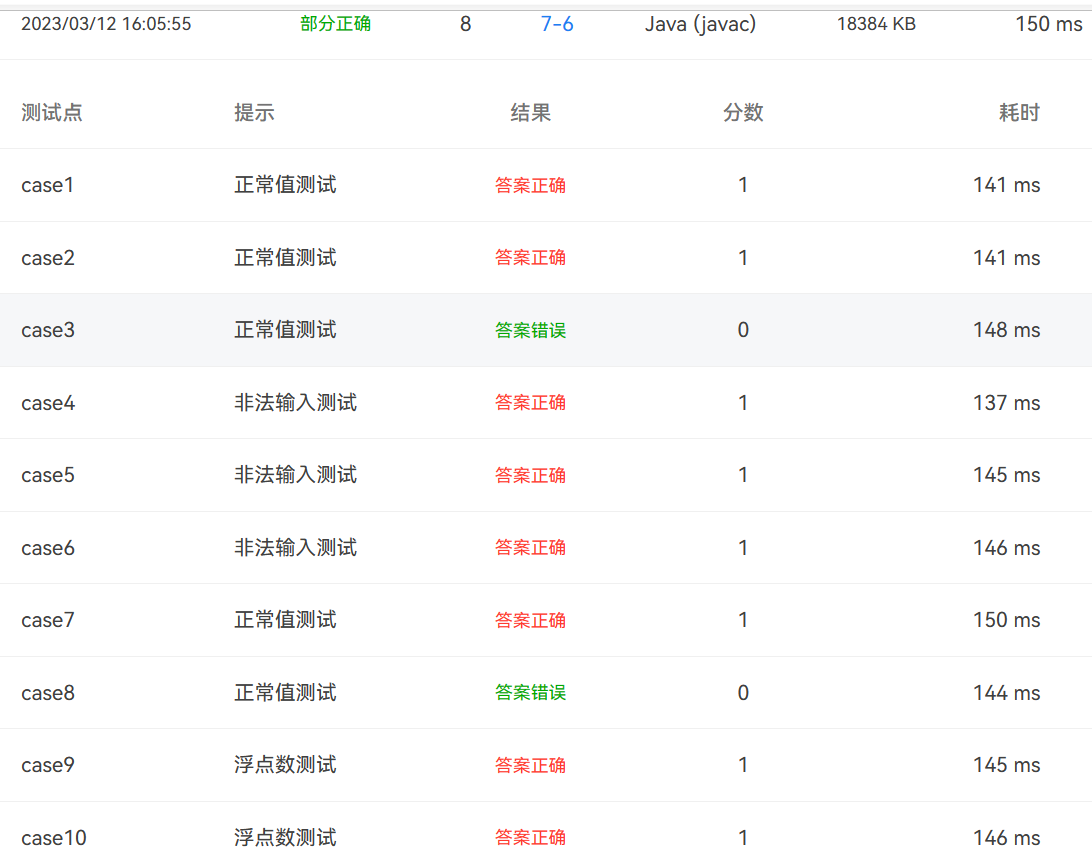The width and height of the screenshot is (1092, 868).
Task: Click 非法输入测试 hint in case4 row
Action: 295,403
